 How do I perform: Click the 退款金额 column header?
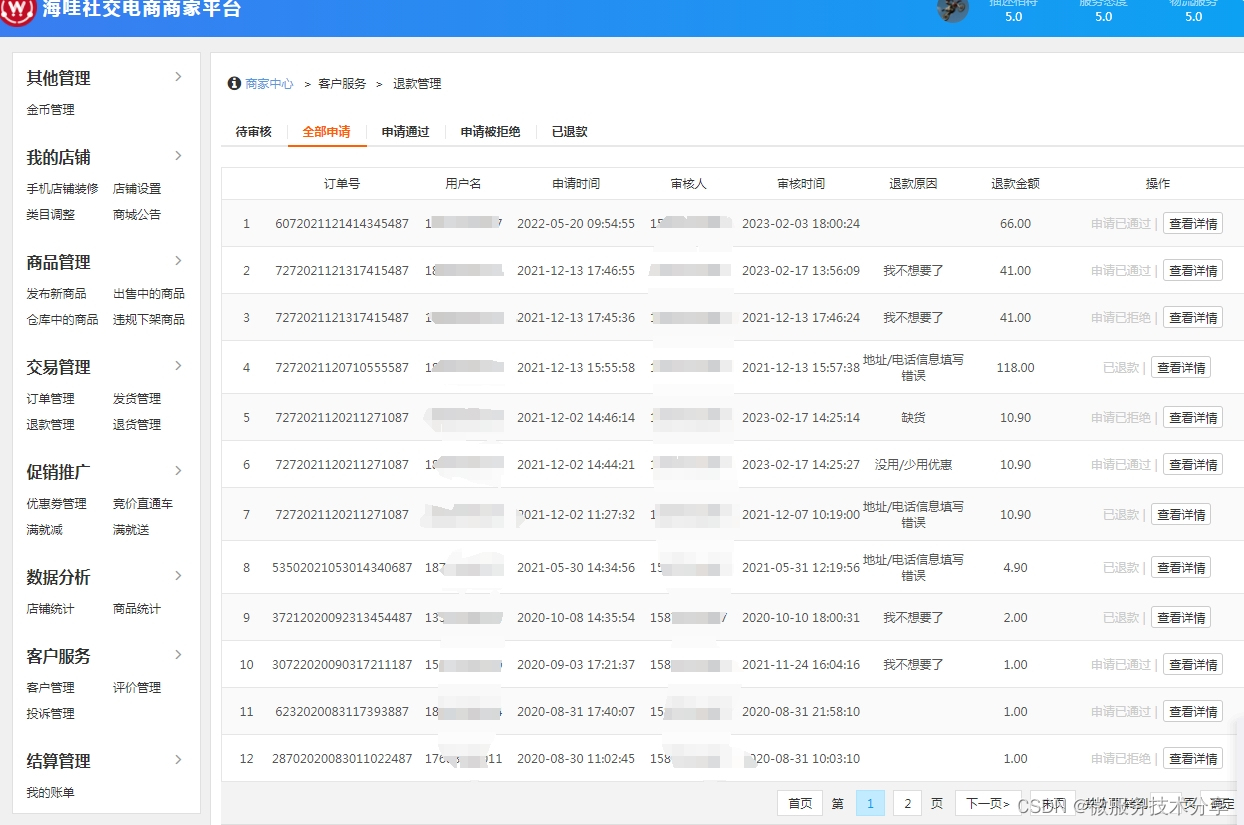point(1015,184)
